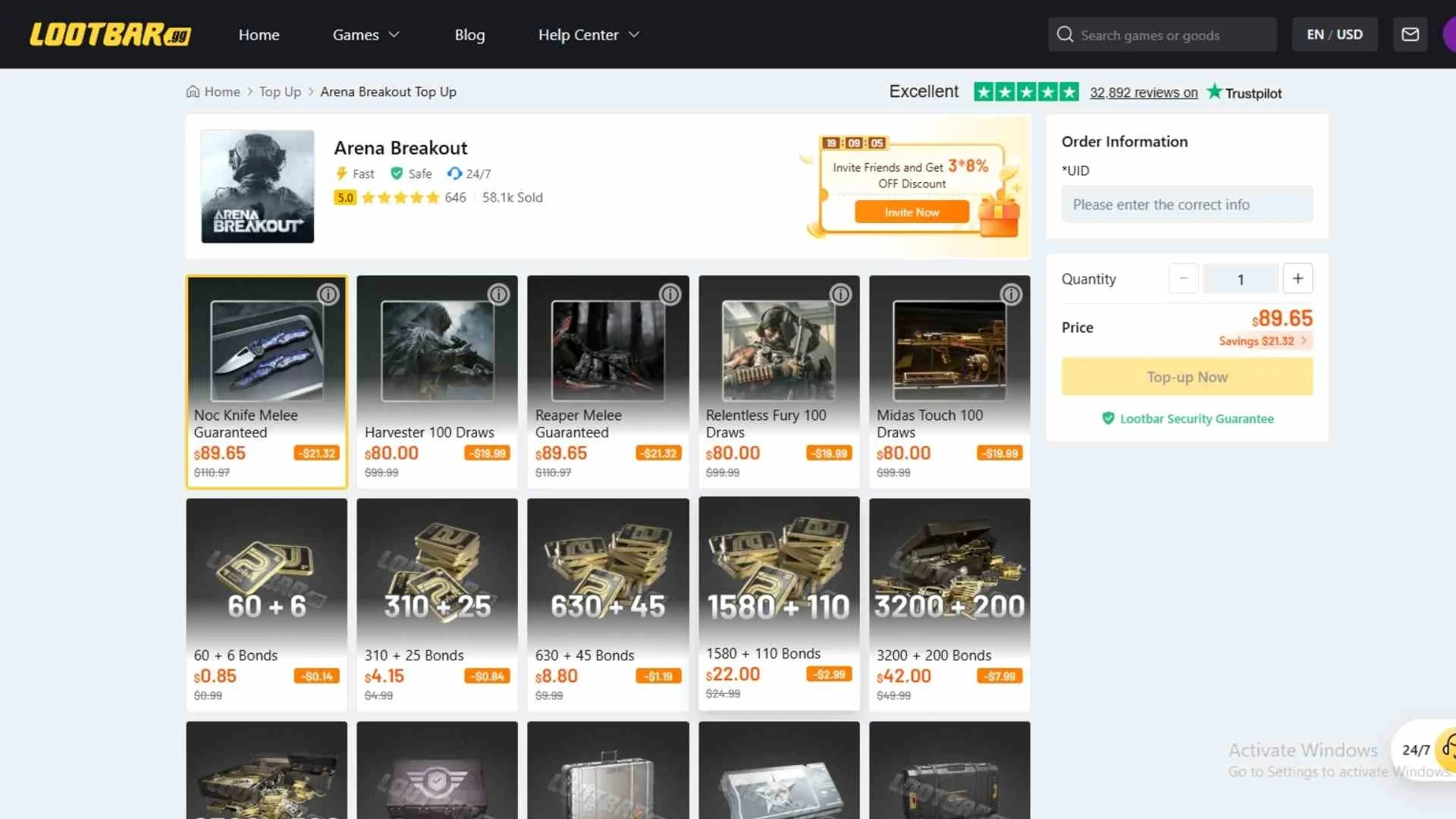This screenshot has width=1456, height=819.
Task: Expand the Help Center dropdown
Action: coord(588,35)
